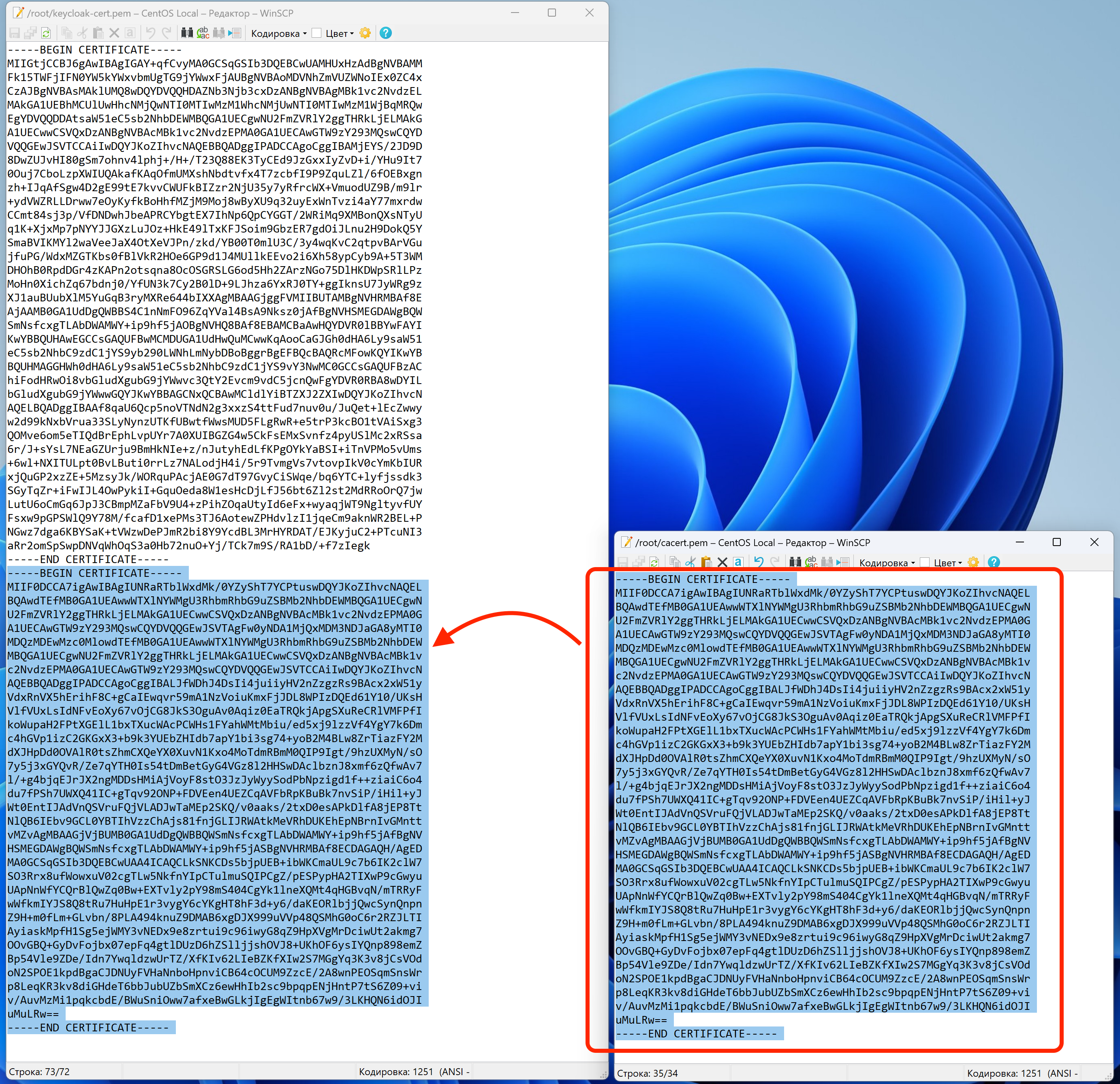Click "uMuLRw==" line in keycloak-cert.pem editor

coord(32,1014)
